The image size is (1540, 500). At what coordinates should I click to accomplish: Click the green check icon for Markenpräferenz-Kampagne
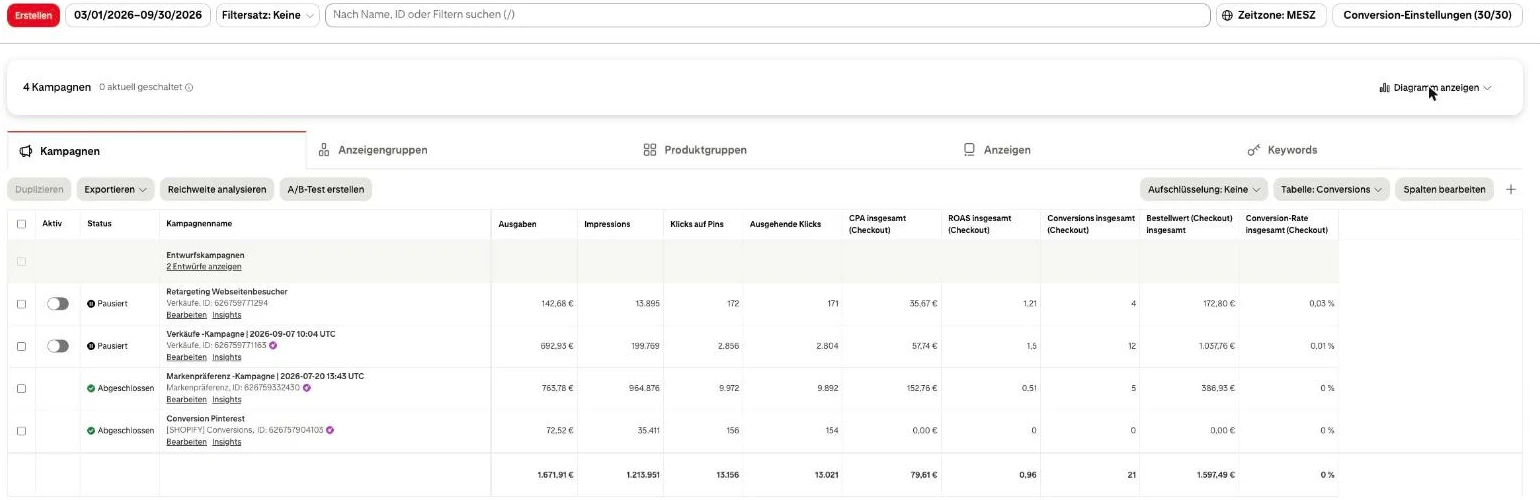91,388
